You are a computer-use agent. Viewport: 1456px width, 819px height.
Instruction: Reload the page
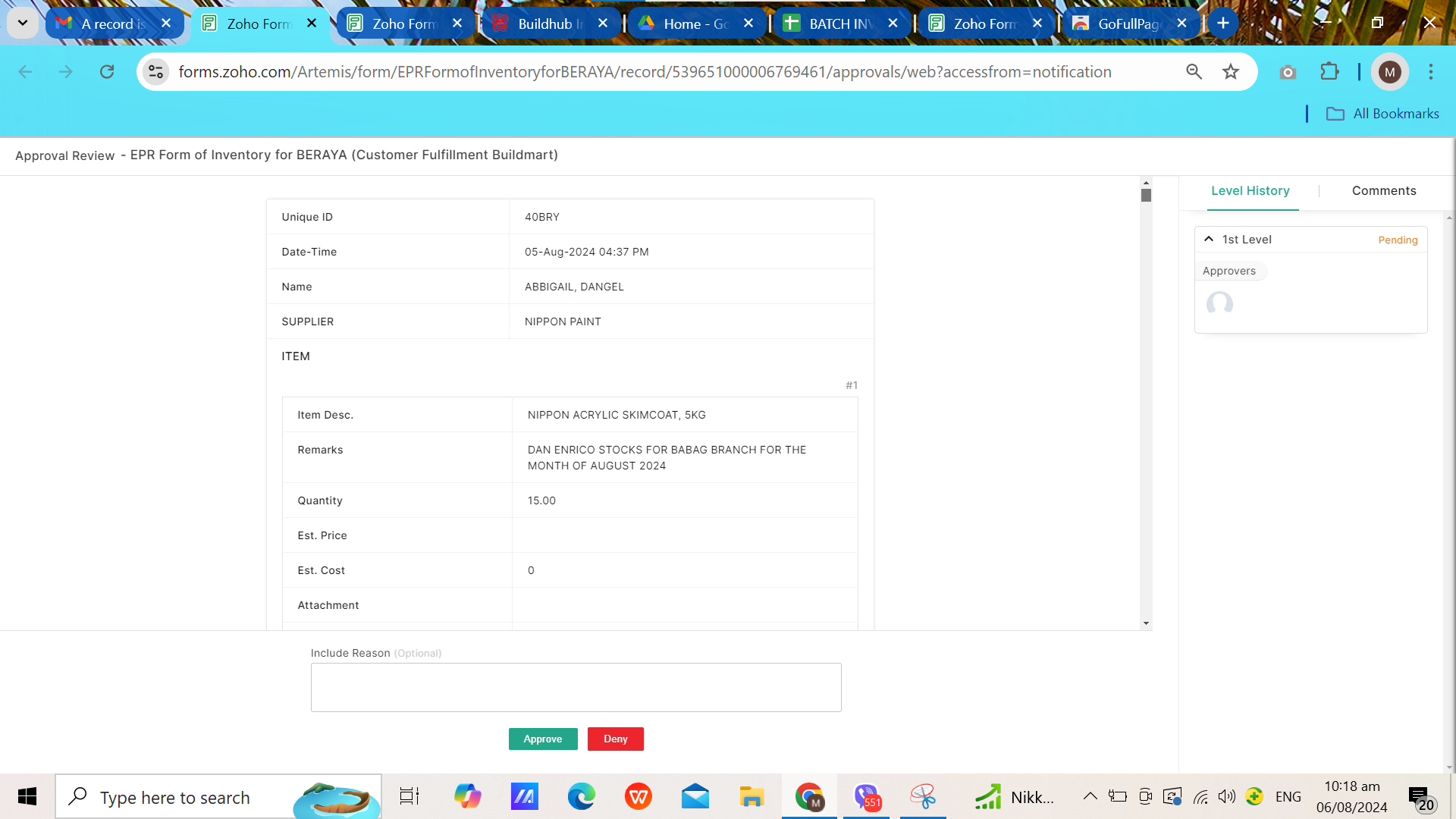click(x=107, y=72)
